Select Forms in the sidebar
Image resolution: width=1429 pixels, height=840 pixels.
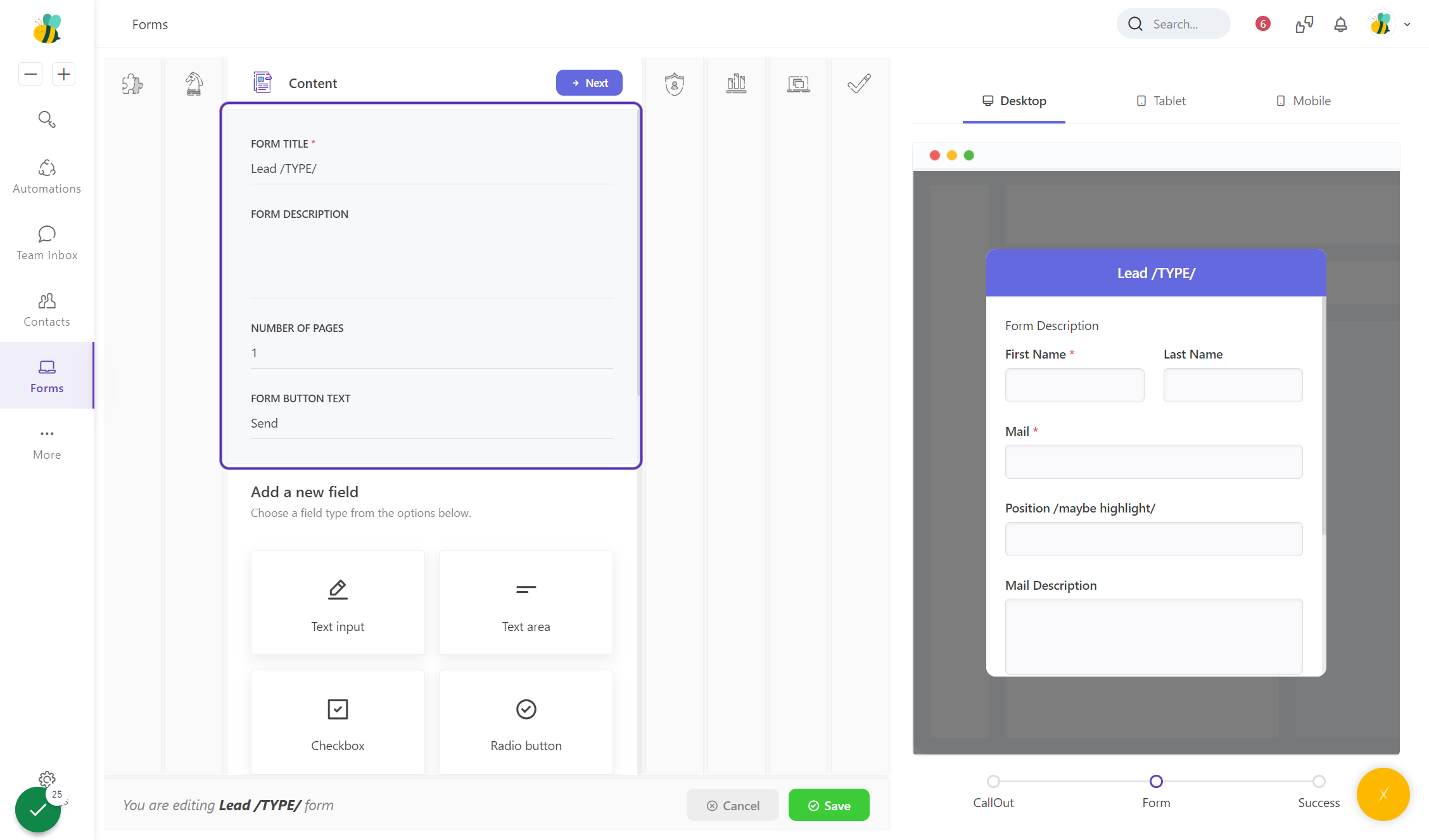coord(47,376)
